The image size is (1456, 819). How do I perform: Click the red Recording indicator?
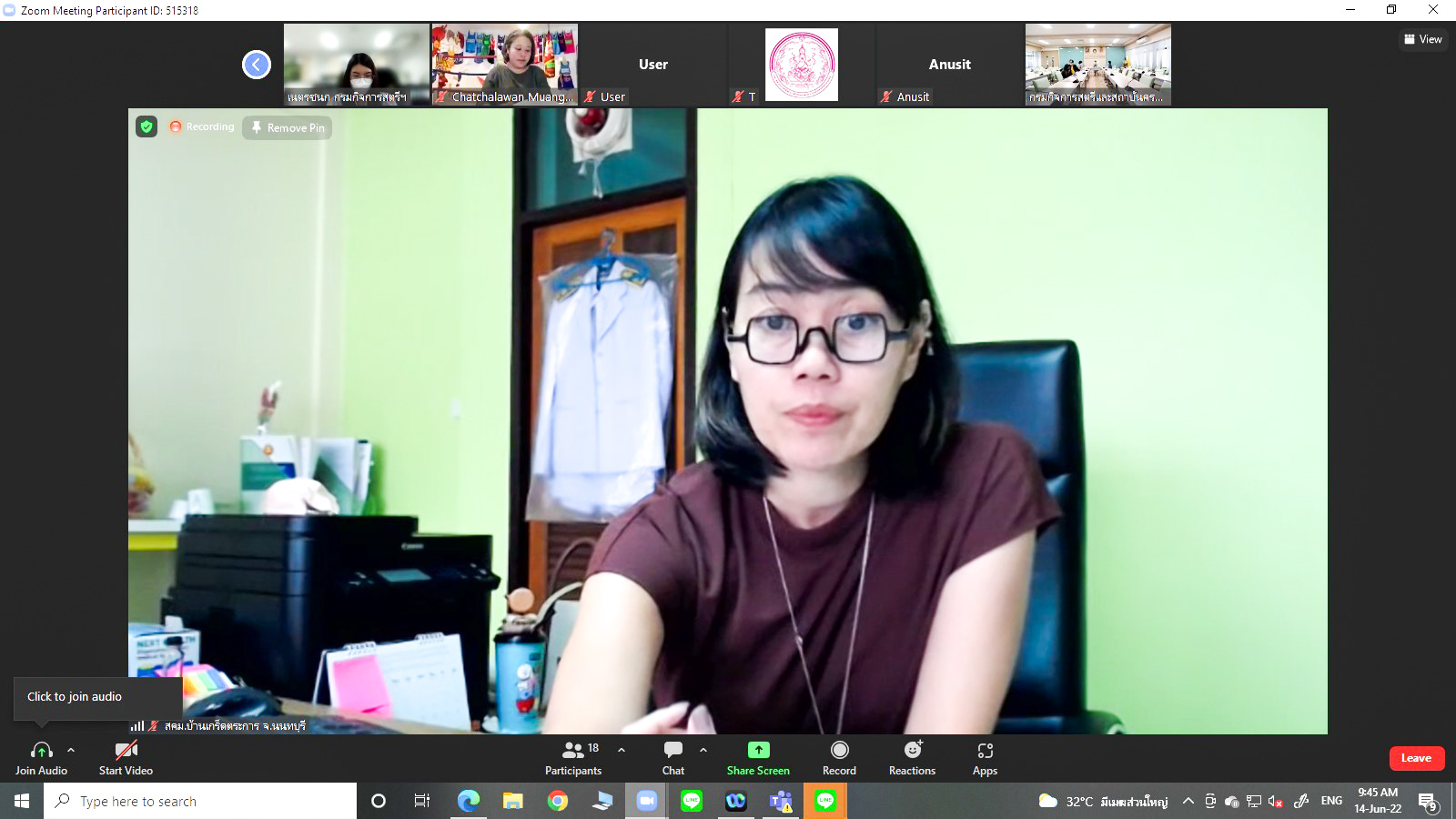point(202,126)
